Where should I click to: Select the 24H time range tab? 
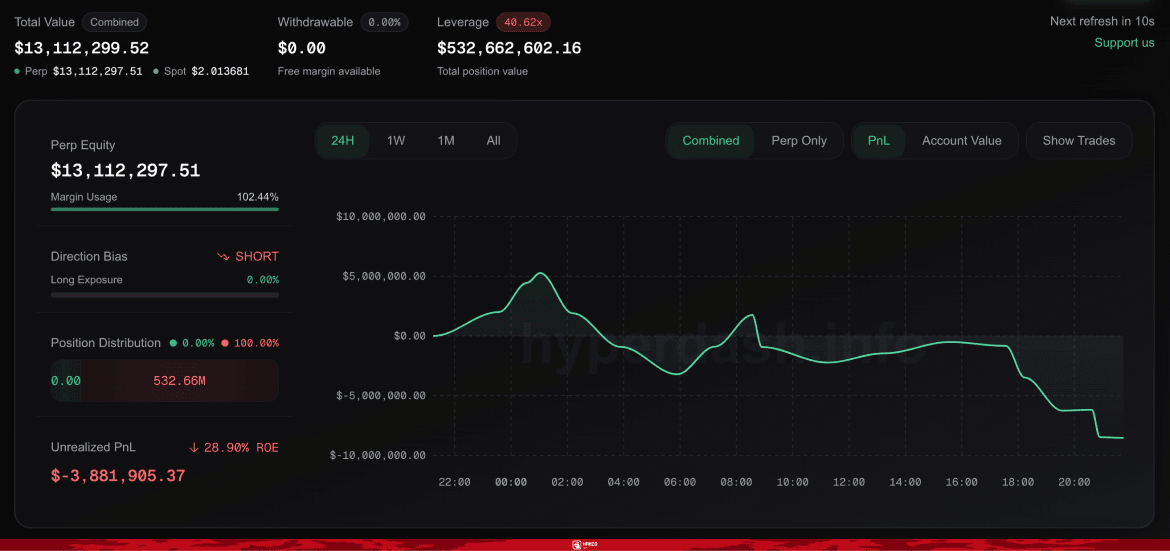coord(342,140)
